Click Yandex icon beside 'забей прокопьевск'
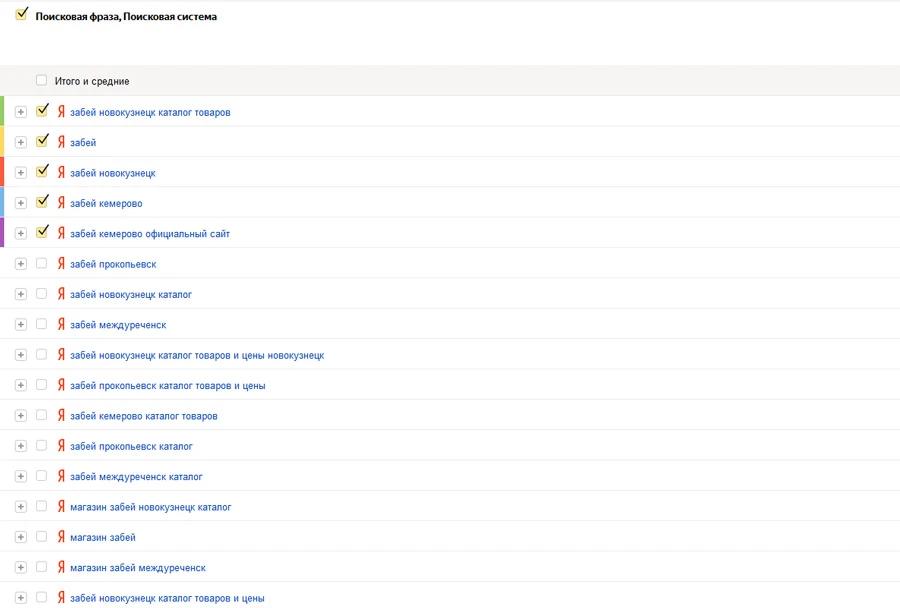Viewport: 900px width, 608px height. pos(61,264)
